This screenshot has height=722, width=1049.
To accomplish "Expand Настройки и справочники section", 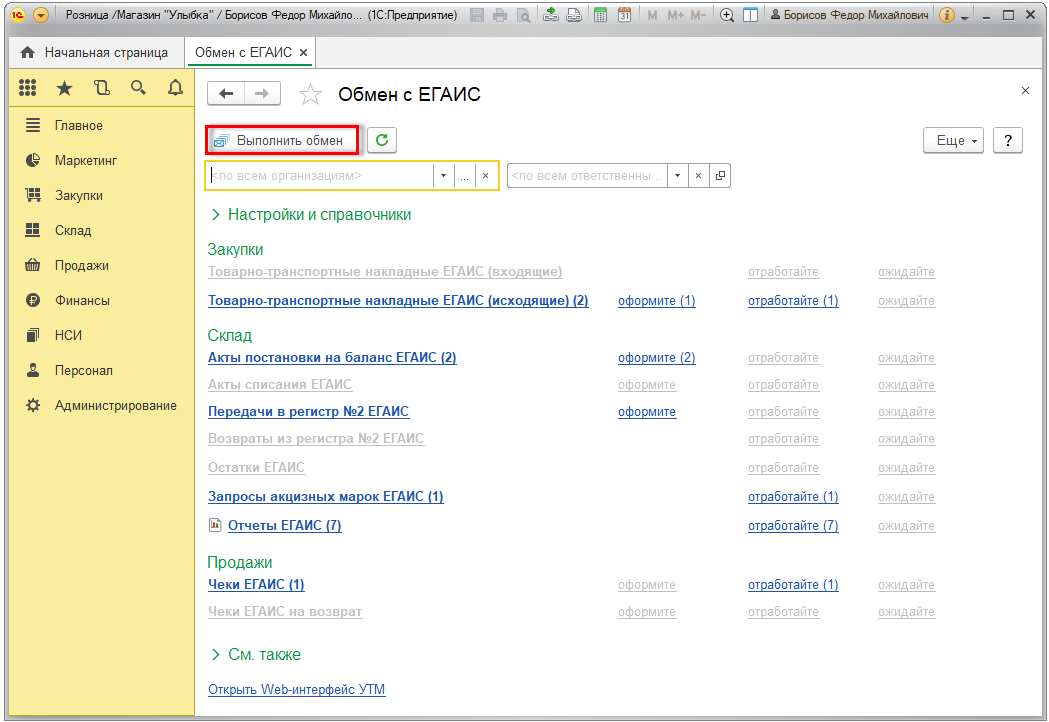I will [311, 214].
